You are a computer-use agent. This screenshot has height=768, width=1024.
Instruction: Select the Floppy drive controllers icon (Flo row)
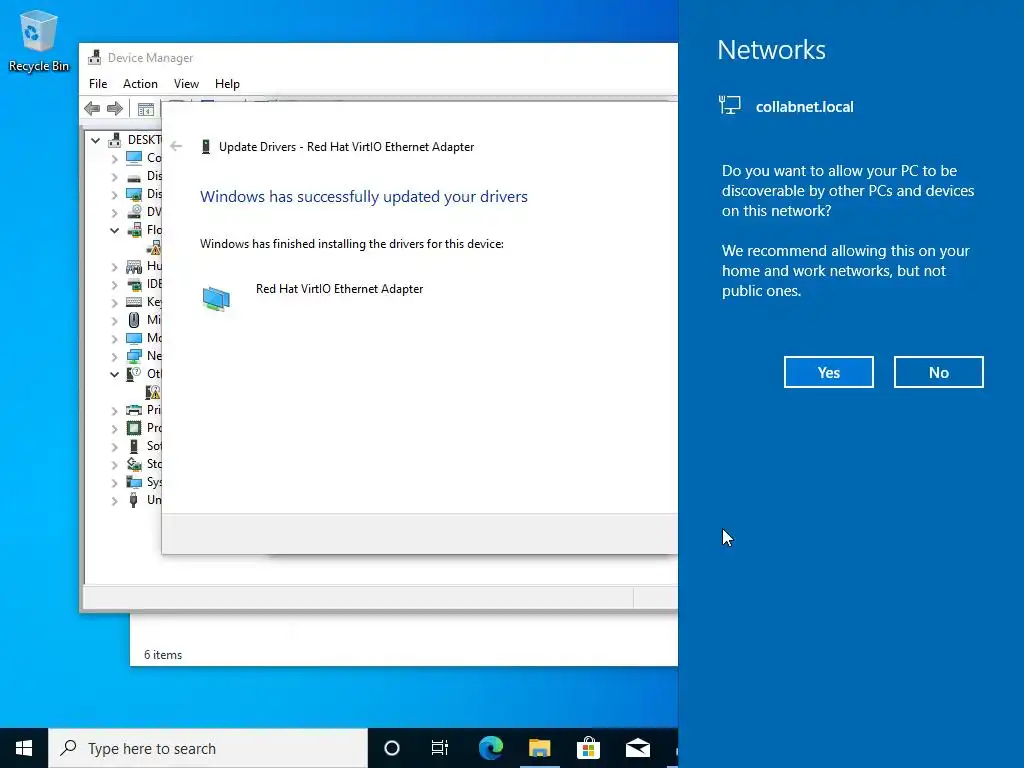click(134, 230)
